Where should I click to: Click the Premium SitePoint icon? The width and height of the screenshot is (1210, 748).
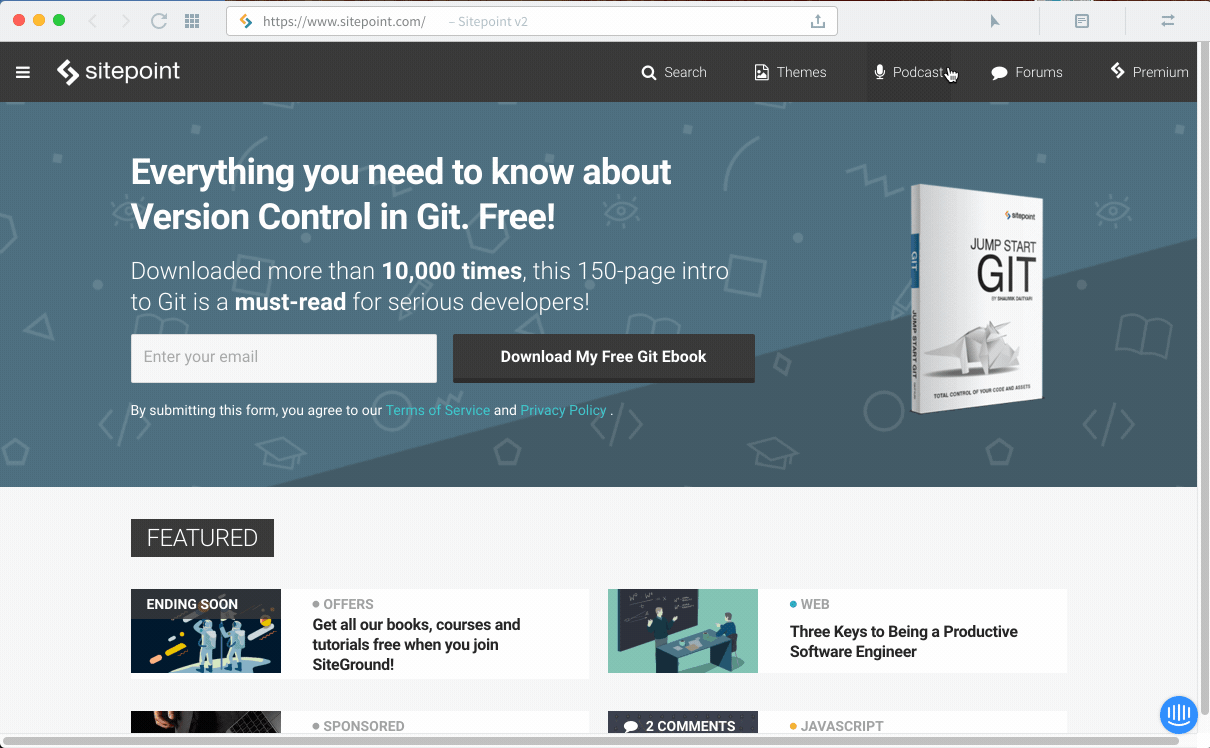click(x=1118, y=71)
